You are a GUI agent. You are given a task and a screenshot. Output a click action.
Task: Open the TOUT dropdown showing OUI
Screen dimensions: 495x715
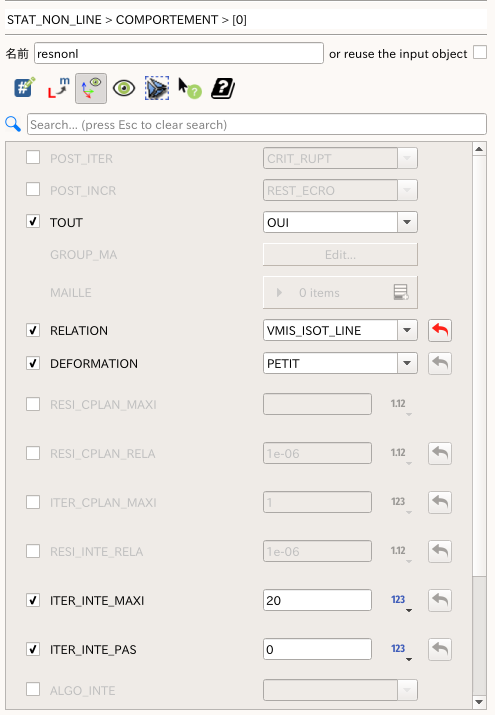tap(340, 222)
